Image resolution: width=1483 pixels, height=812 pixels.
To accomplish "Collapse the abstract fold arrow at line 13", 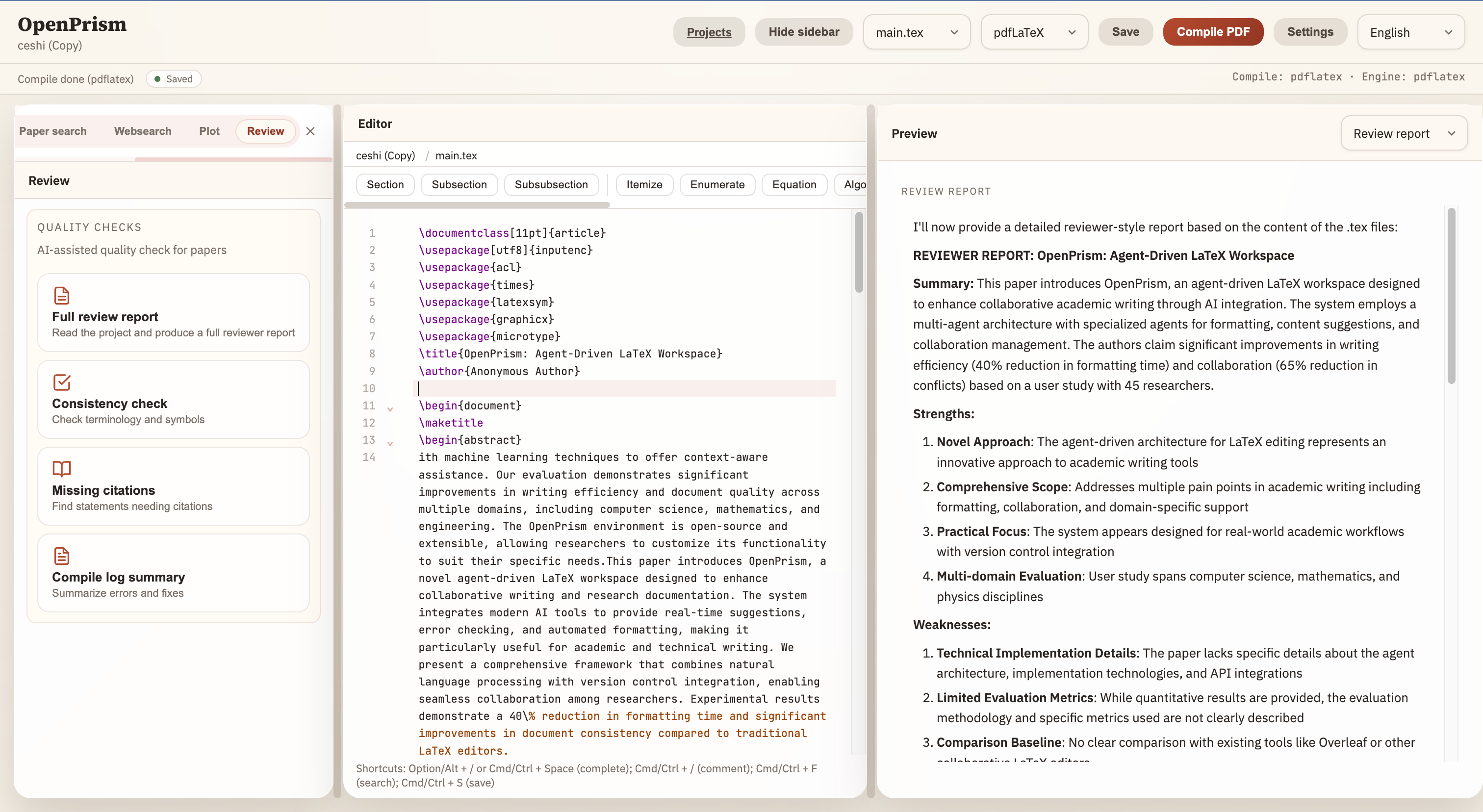I will point(390,444).
